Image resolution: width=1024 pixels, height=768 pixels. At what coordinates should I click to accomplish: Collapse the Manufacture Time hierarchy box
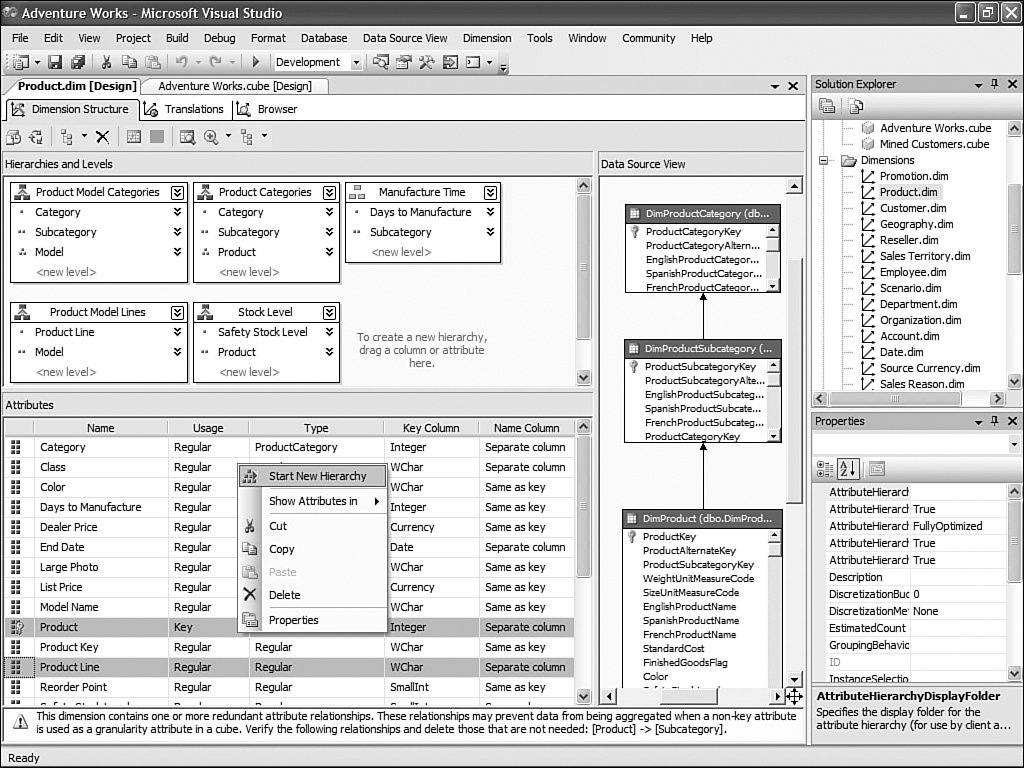tap(490, 192)
